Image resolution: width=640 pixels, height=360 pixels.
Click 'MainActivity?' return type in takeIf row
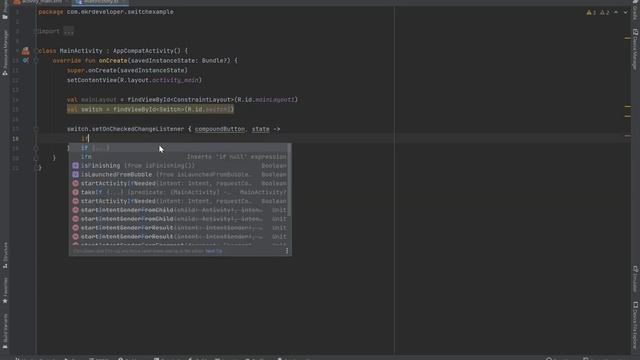coord(263,192)
